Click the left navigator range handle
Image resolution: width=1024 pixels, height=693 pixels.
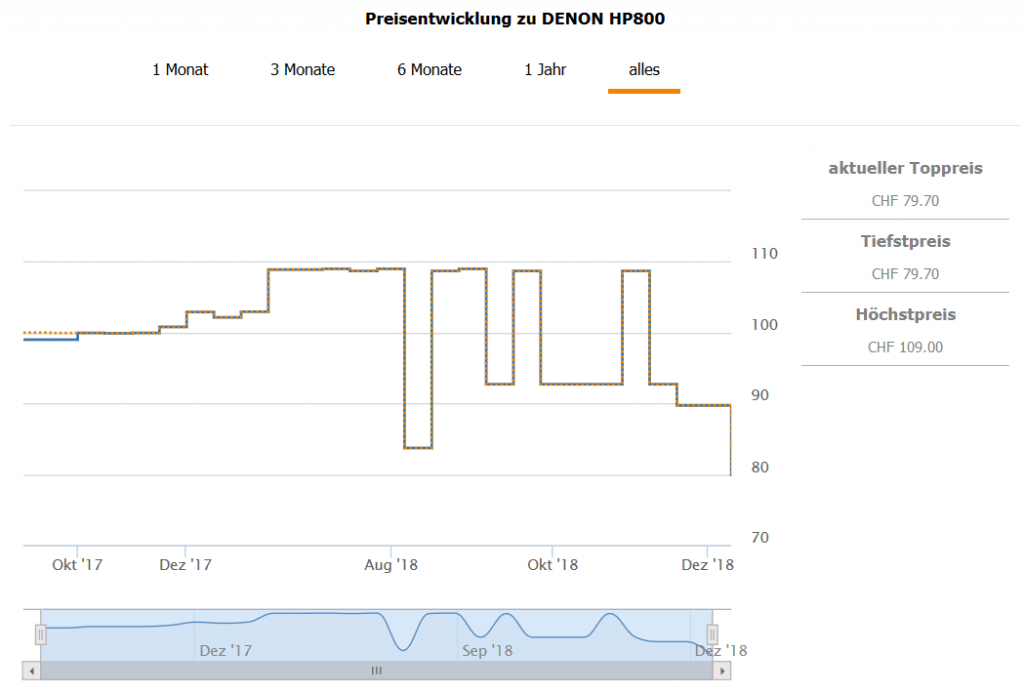tap(41, 635)
